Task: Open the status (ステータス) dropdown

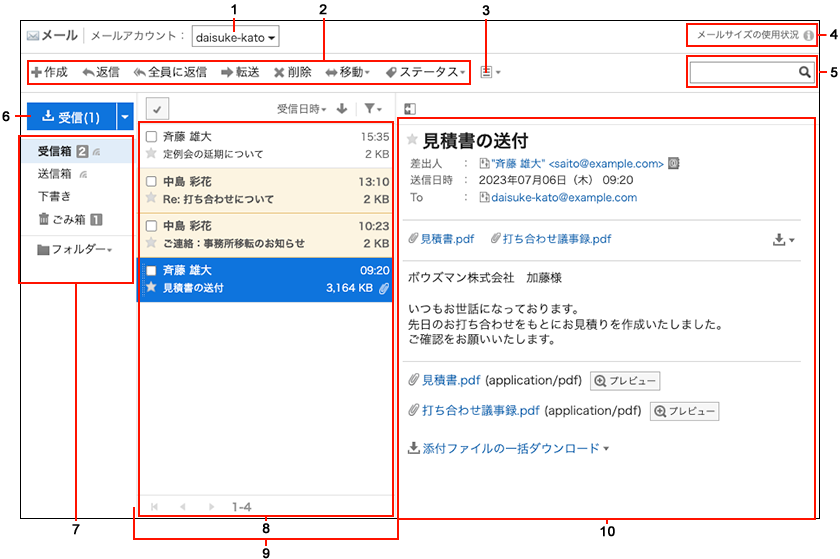Action: [x=425, y=72]
